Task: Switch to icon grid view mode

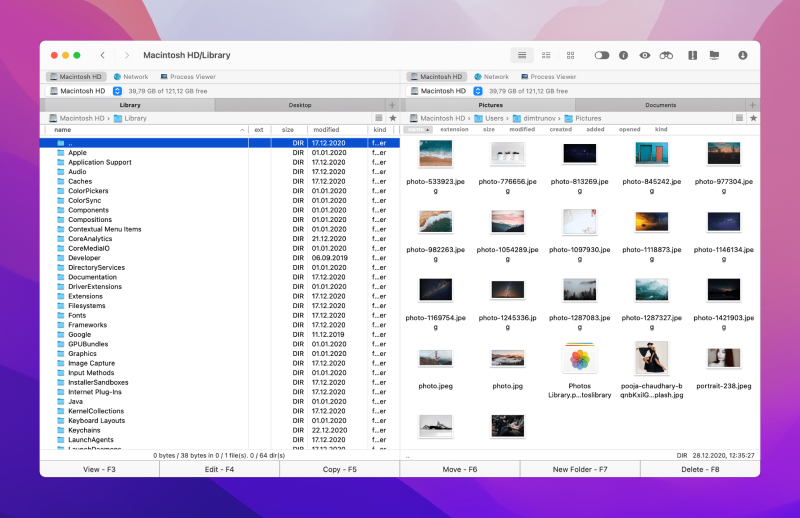Action: coord(570,55)
